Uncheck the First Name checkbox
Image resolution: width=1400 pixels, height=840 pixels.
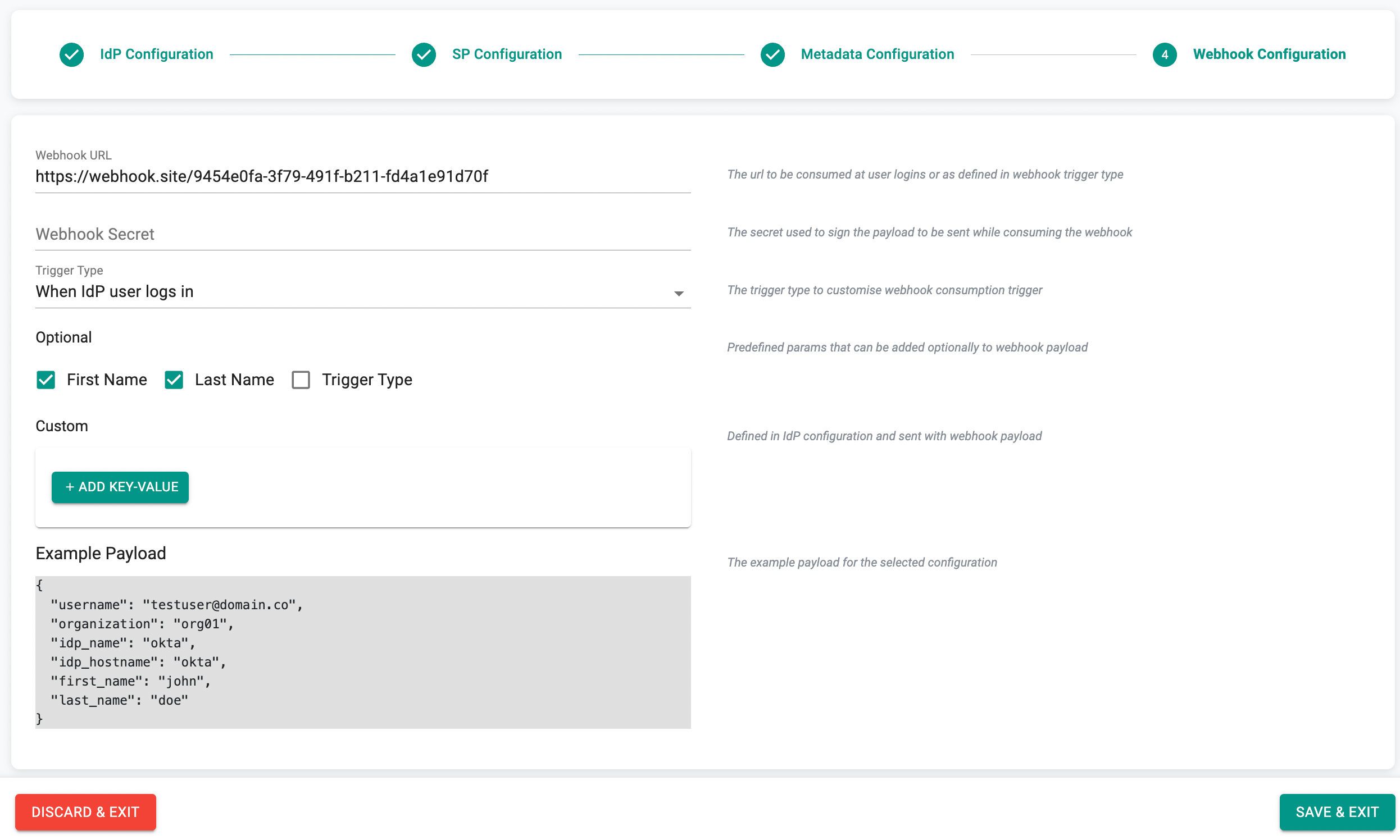point(46,380)
